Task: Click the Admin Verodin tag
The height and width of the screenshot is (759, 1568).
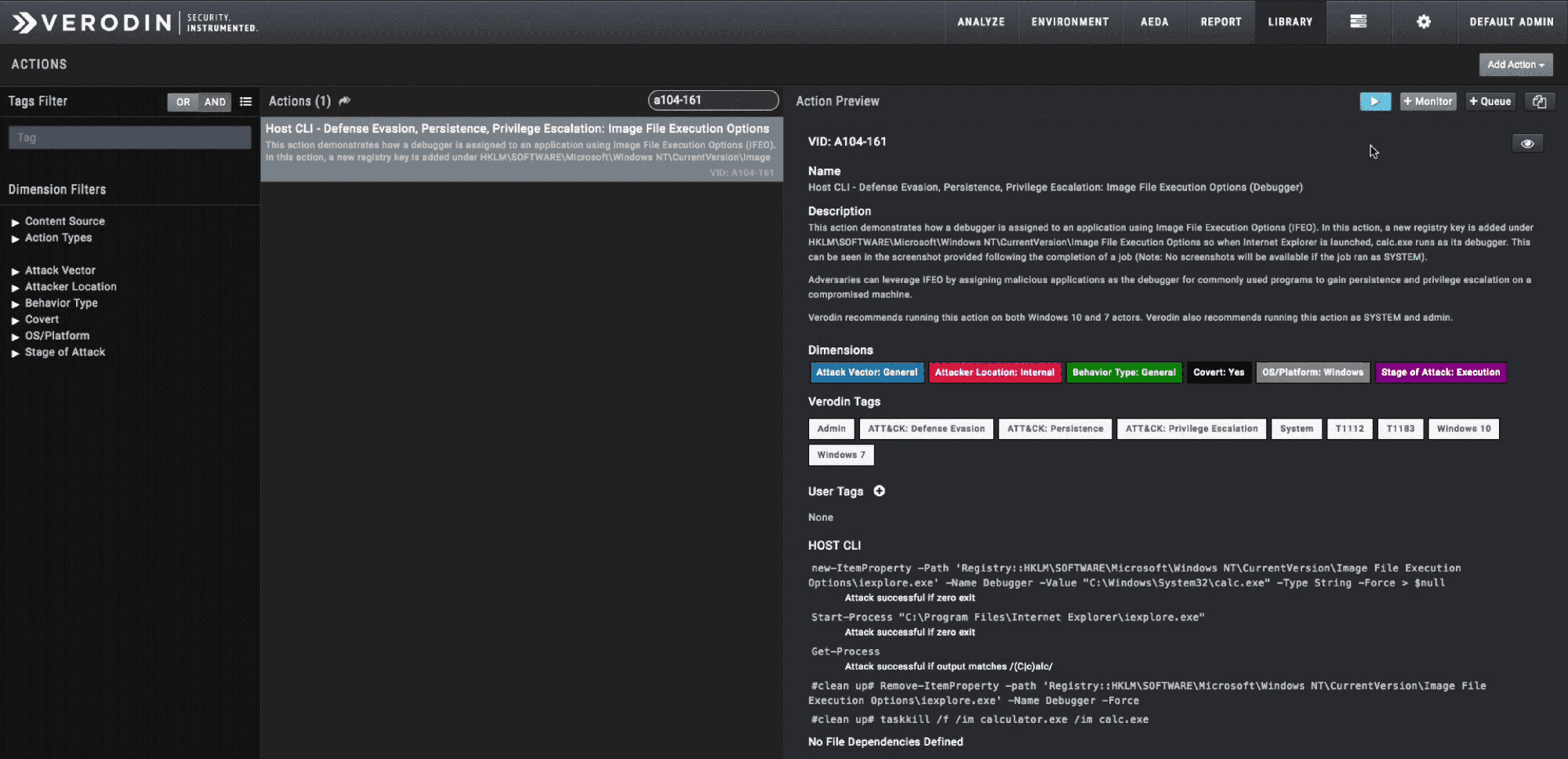Action: (x=831, y=429)
